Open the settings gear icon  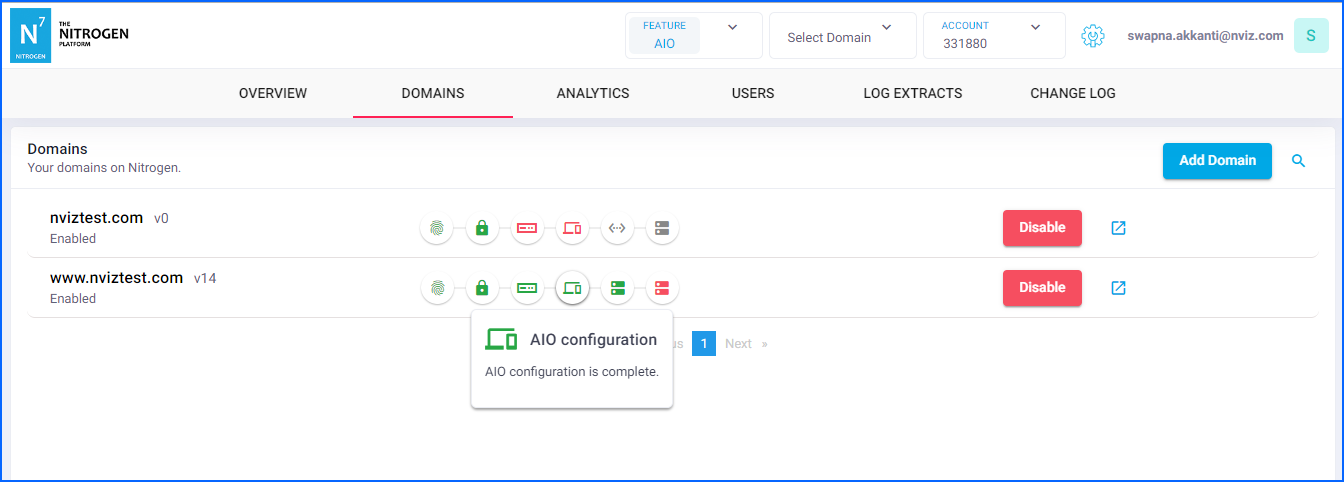1093,36
